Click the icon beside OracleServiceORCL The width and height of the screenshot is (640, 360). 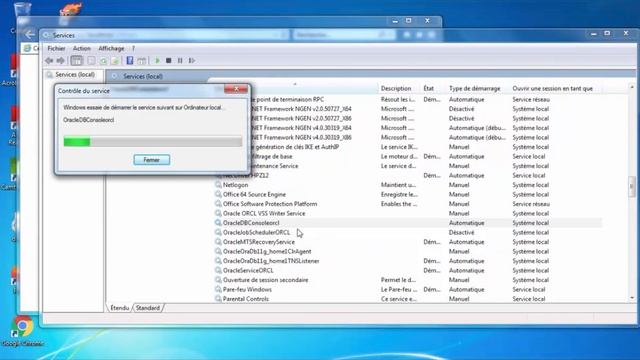click(218, 270)
